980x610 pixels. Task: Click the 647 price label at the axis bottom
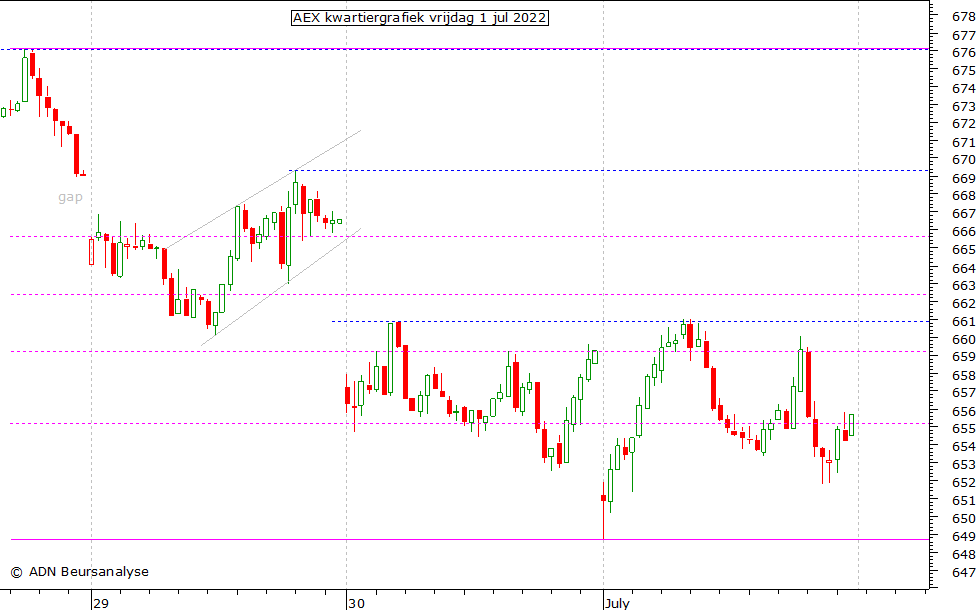(x=963, y=572)
